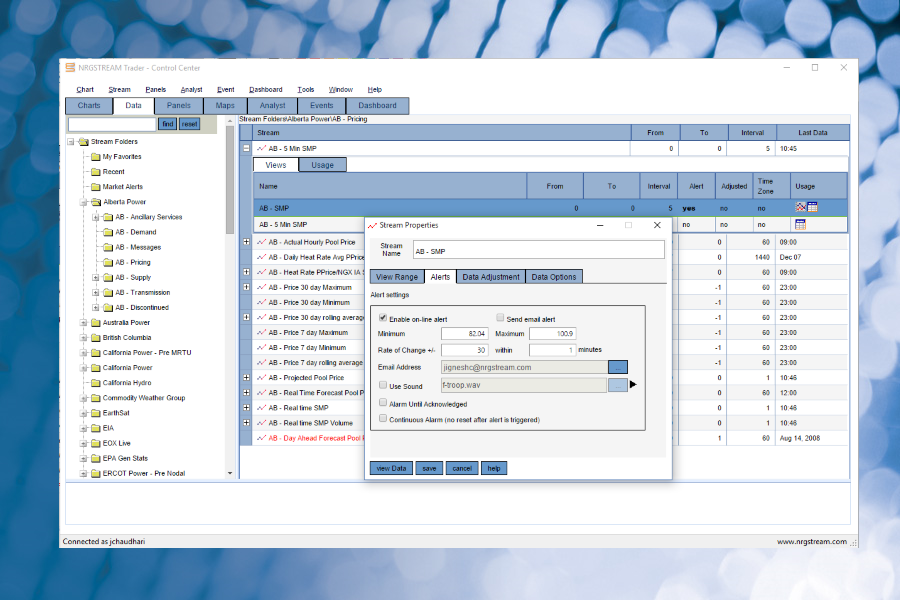The image size is (900, 600).
Task: Click the stream icon beside AB - Projected Pool Price
Action: point(262,378)
